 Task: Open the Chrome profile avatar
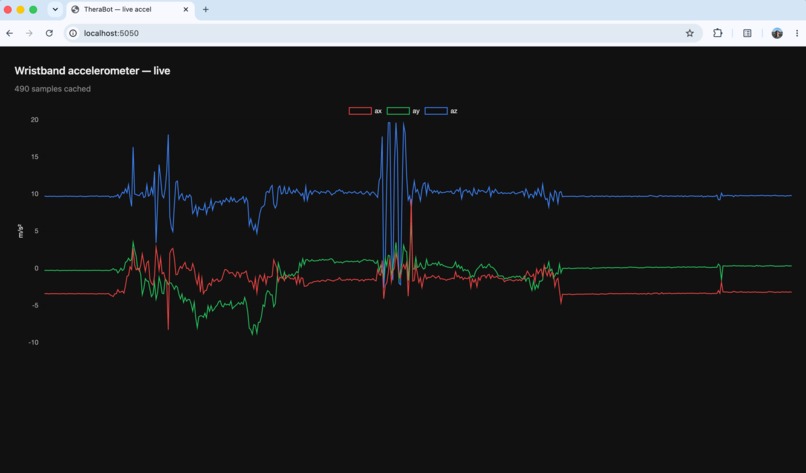tap(777, 33)
